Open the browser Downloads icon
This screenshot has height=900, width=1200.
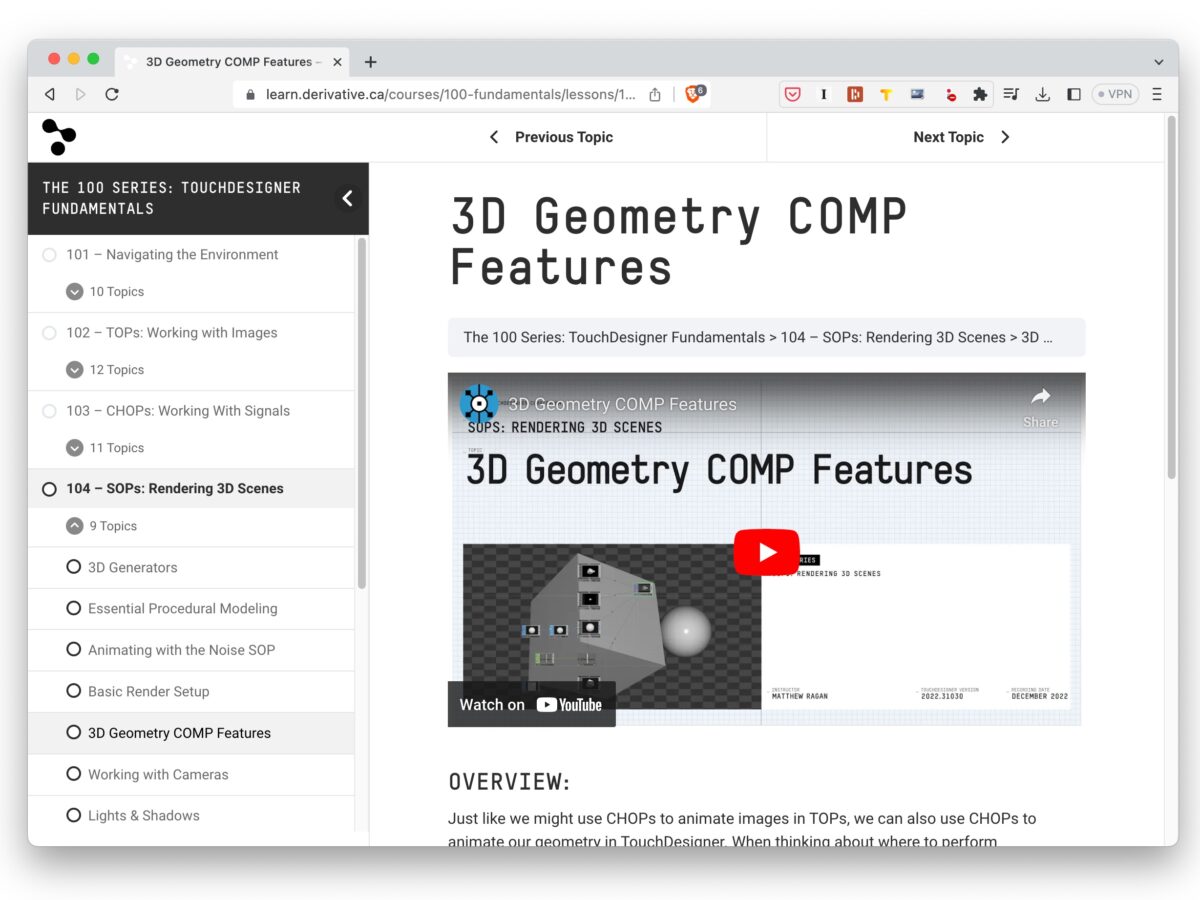1042,94
